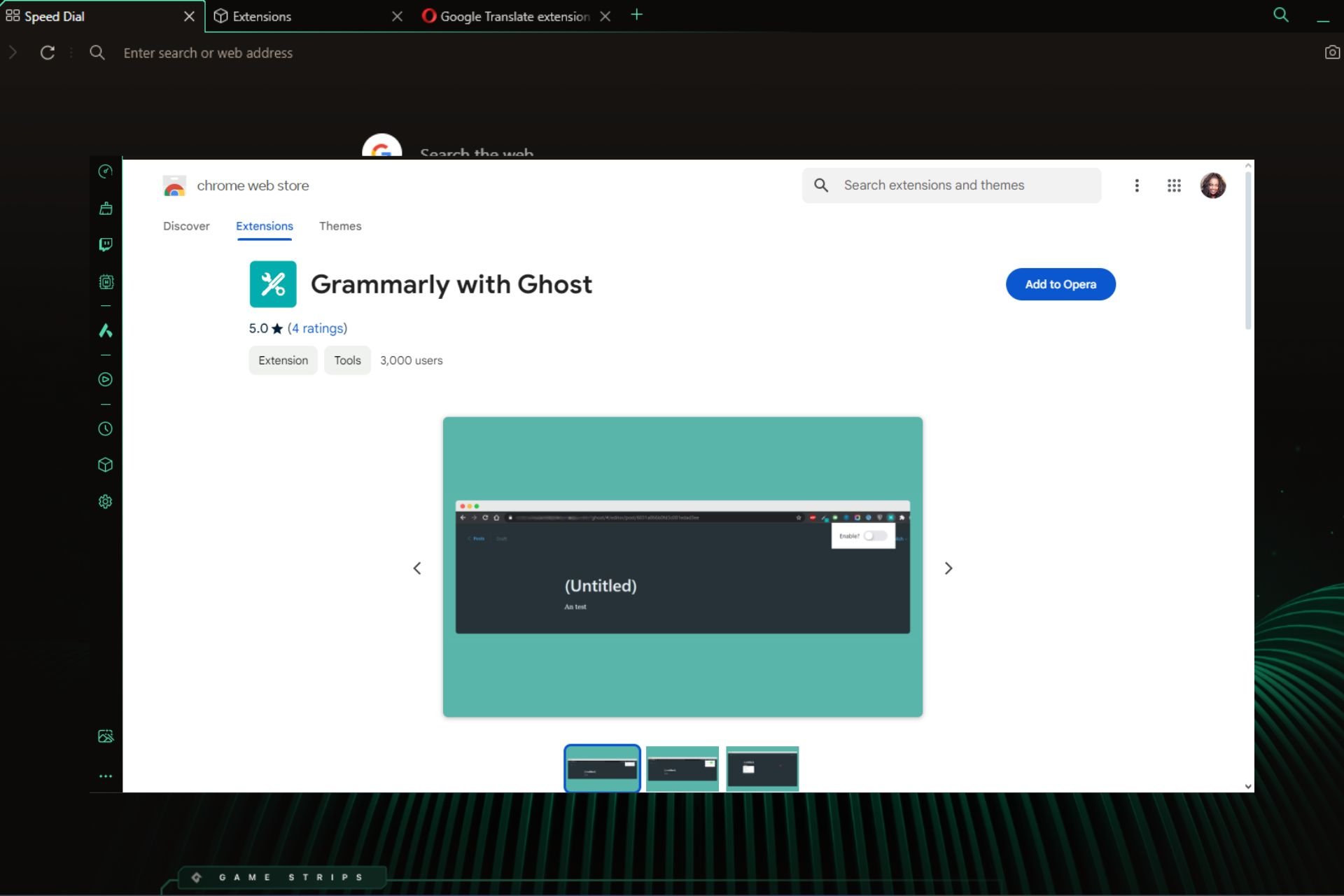Click the Grammarly with Ghost extension icon

click(x=273, y=284)
